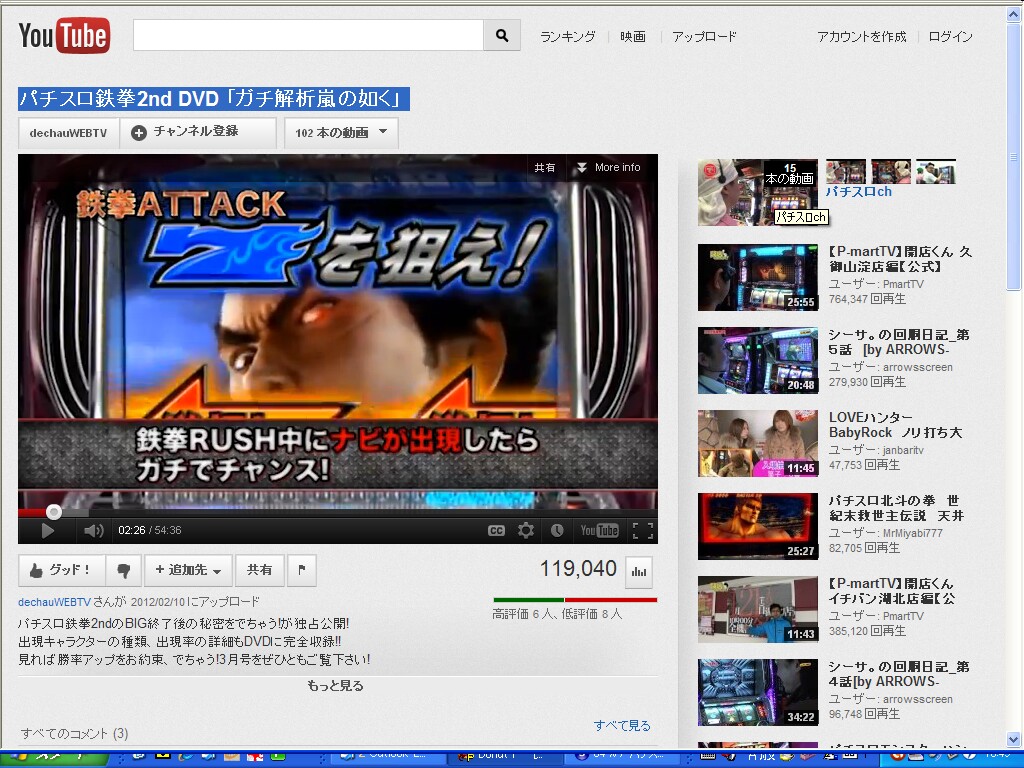Click the like/dislike rating bar
This screenshot has height=768, width=1024.
575,600
